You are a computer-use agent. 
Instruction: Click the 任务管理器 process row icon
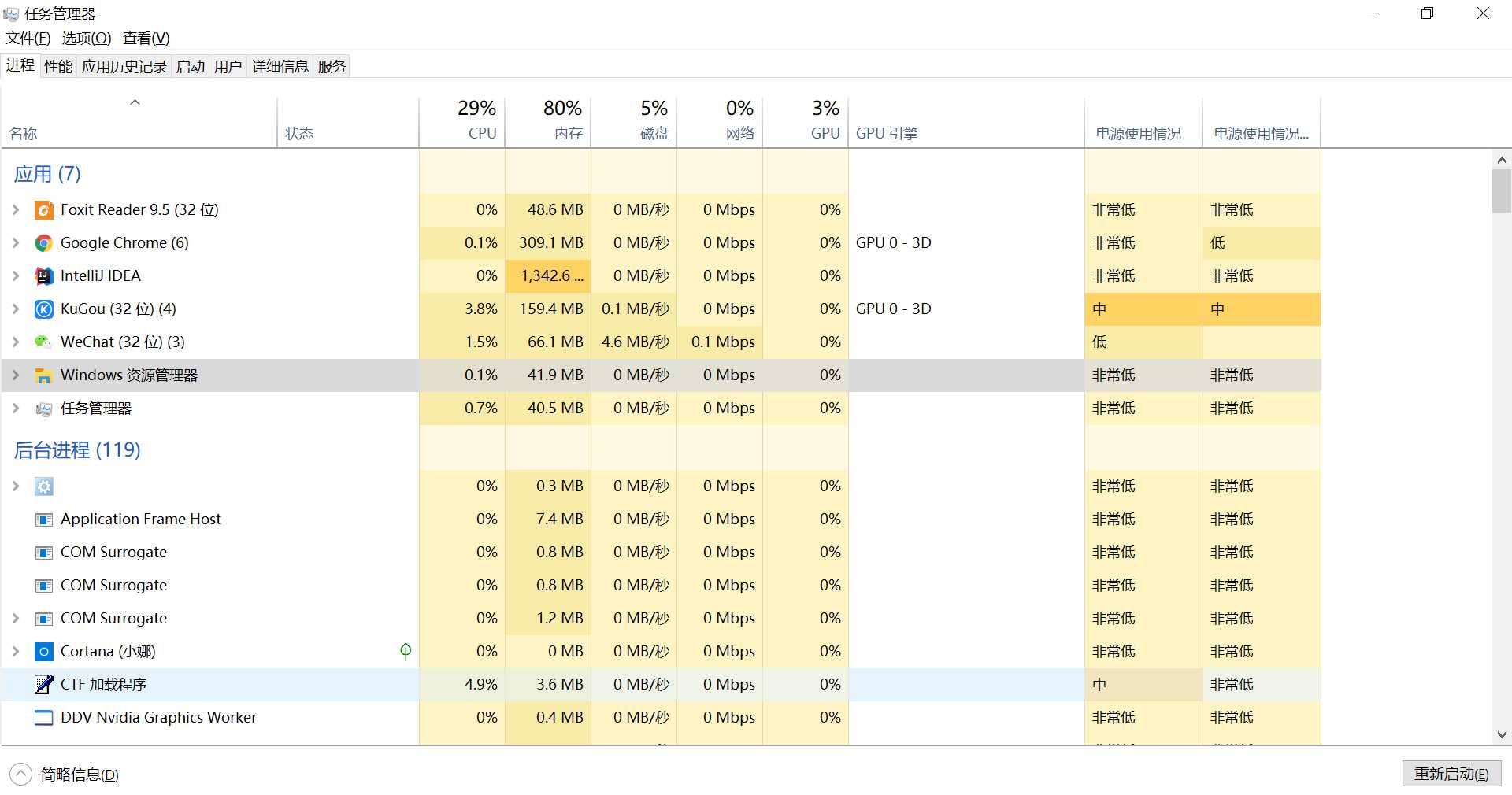click(x=44, y=409)
